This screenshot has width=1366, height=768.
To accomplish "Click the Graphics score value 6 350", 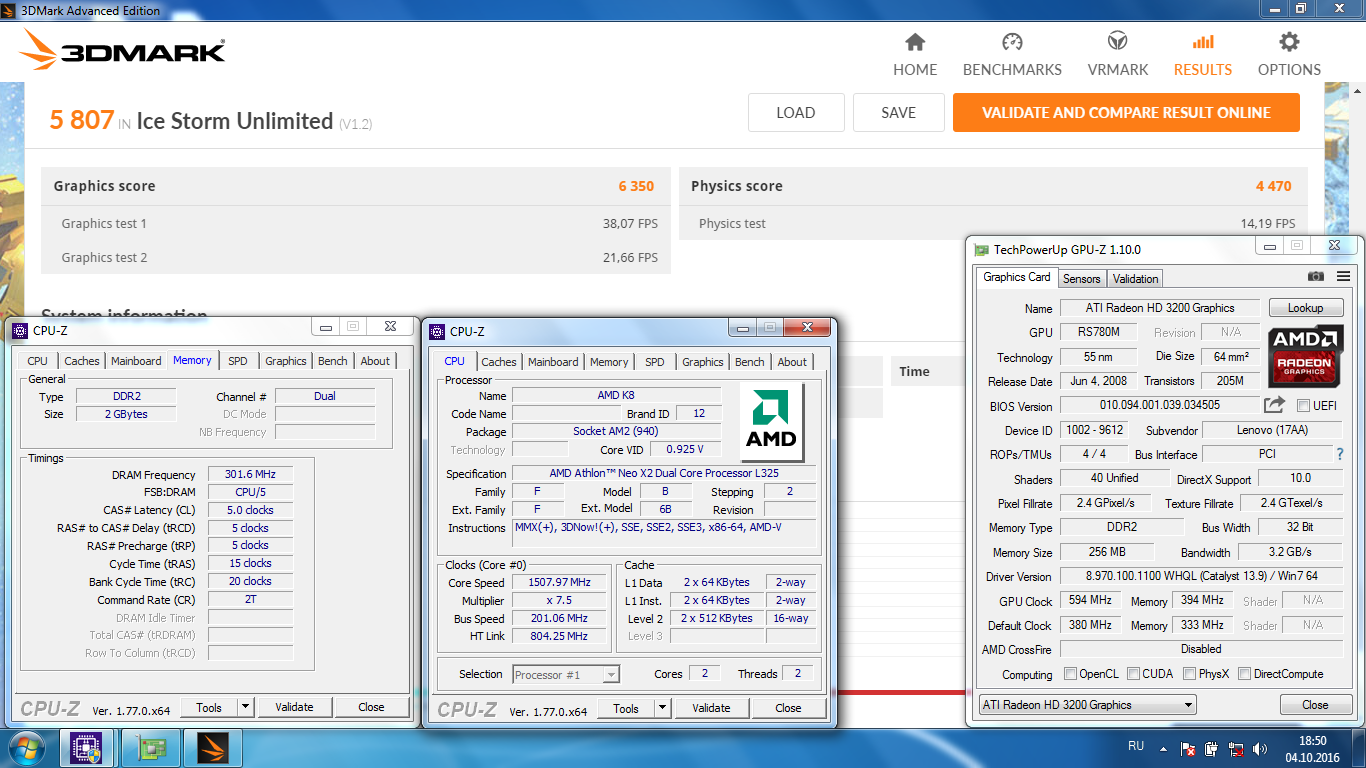I will (636, 186).
